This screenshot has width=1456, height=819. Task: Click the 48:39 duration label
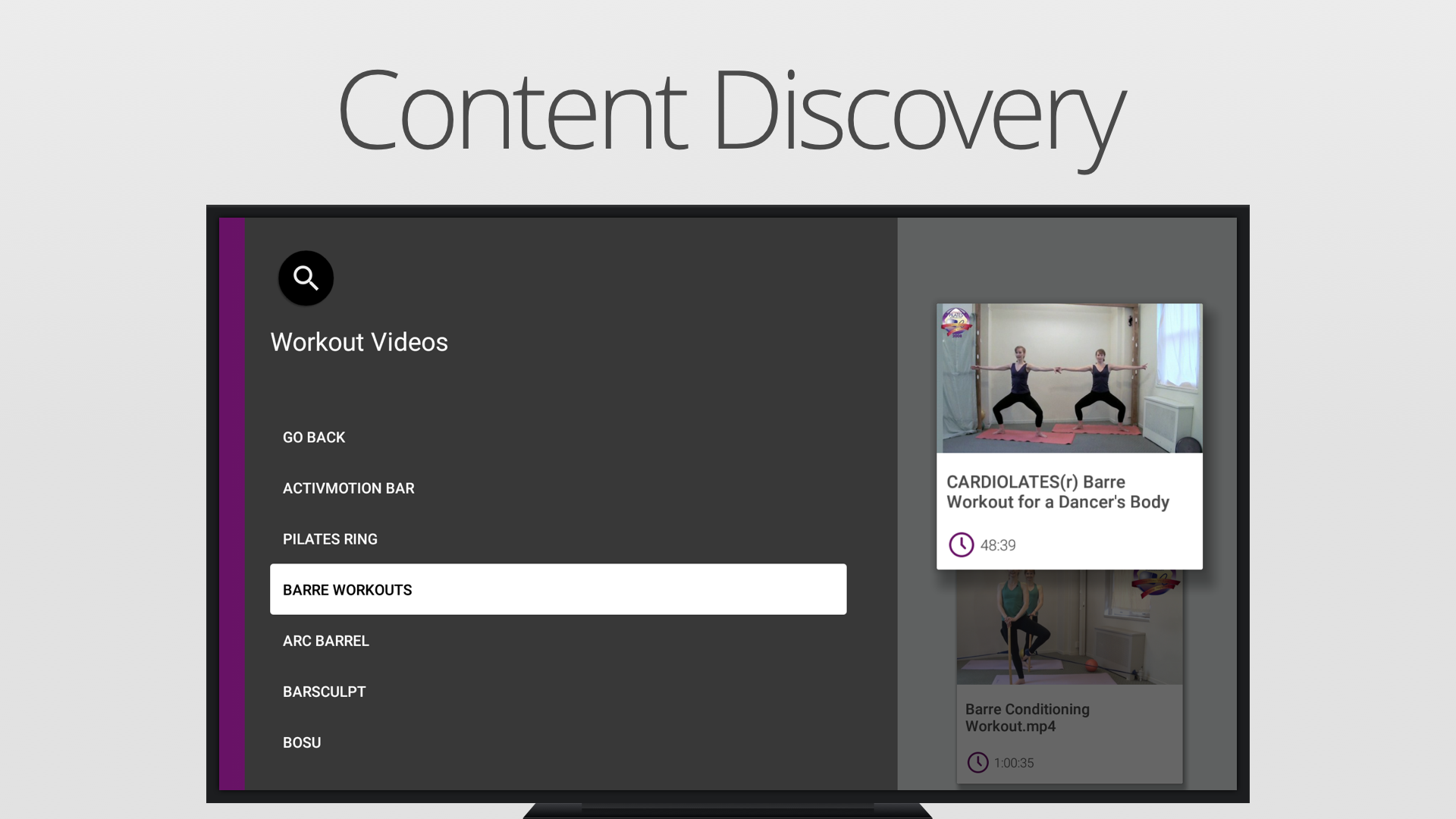(997, 545)
